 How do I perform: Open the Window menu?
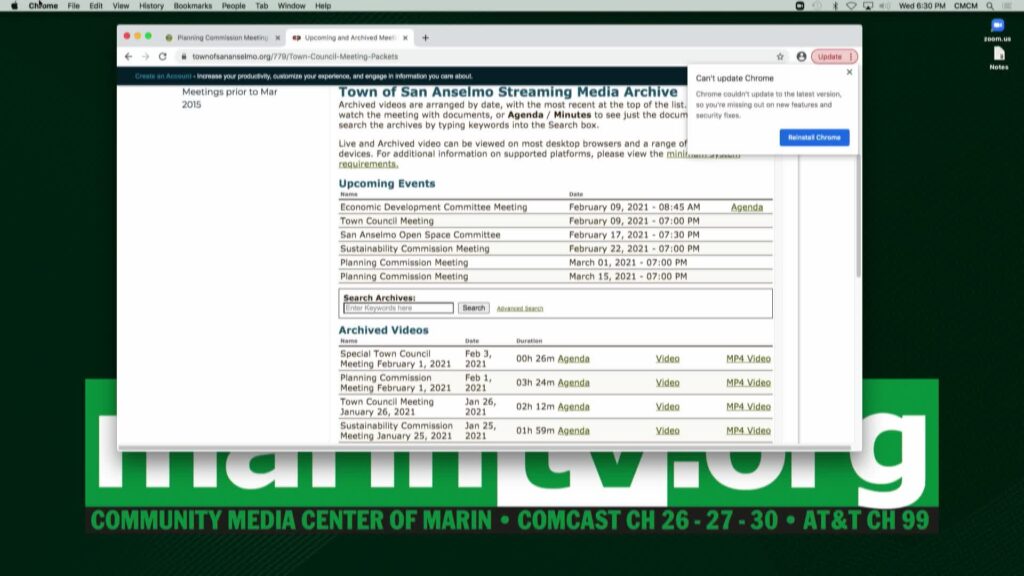pos(291,6)
